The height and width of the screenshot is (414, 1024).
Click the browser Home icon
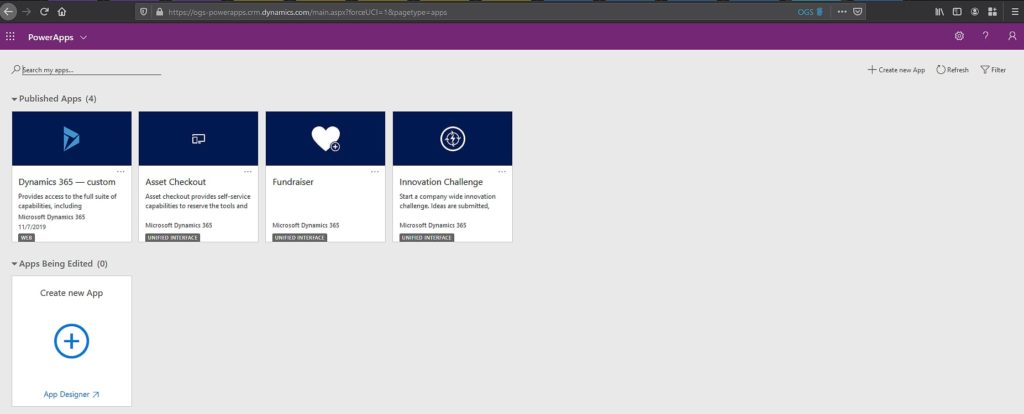(62, 11)
